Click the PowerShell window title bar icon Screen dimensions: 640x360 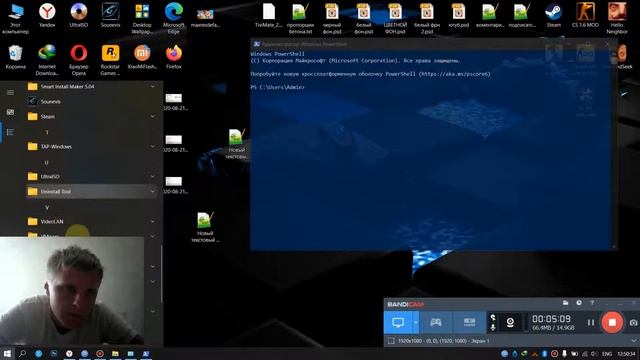pos(256,44)
